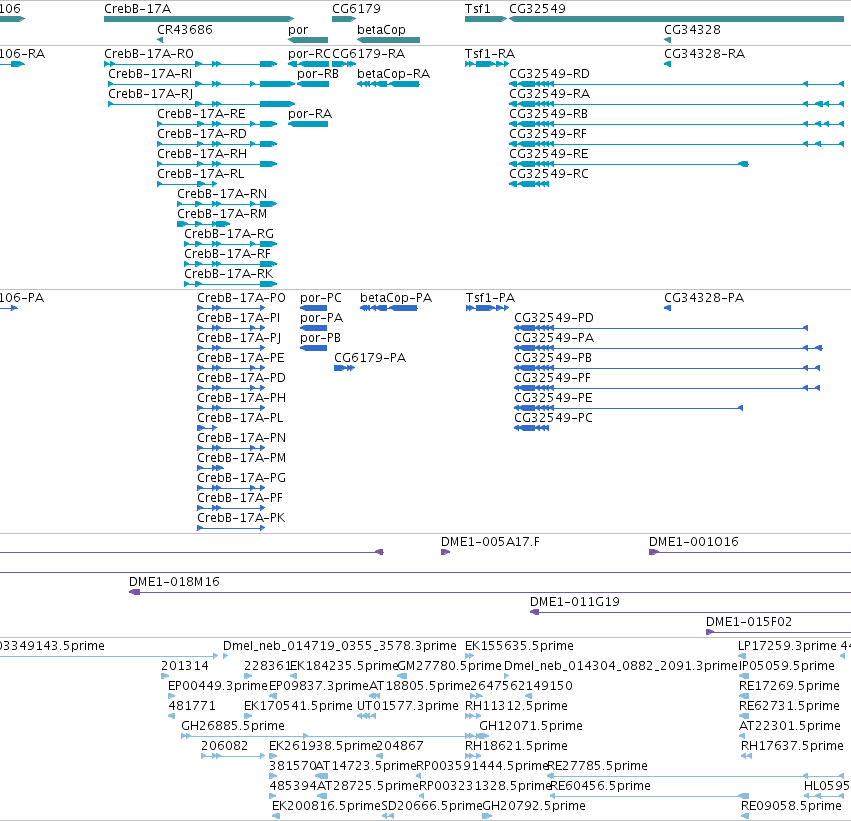The height and width of the screenshot is (821, 851).
Task: Click the CrebB-17A-RL transcript label
Action: [201, 174]
